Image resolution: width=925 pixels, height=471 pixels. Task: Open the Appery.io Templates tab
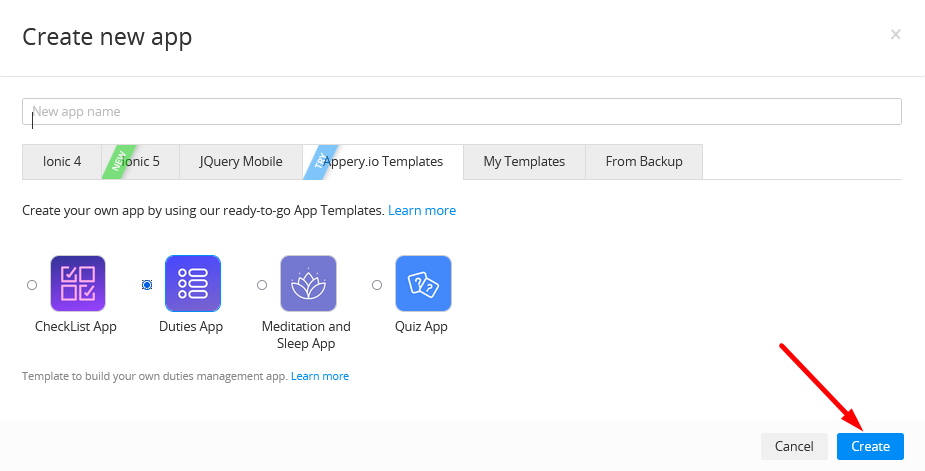tap(383, 162)
